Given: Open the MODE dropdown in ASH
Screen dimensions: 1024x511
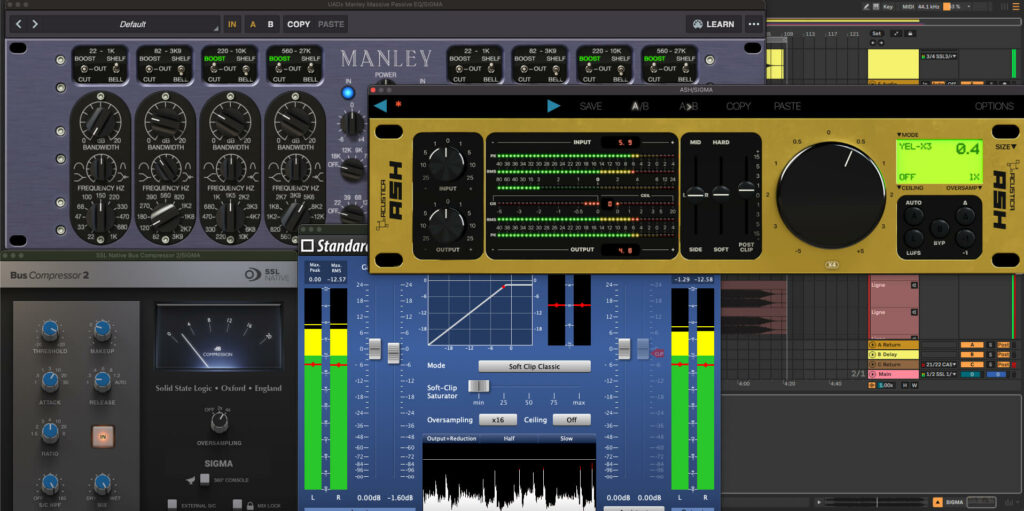Looking at the screenshot, I should point(908,135).
